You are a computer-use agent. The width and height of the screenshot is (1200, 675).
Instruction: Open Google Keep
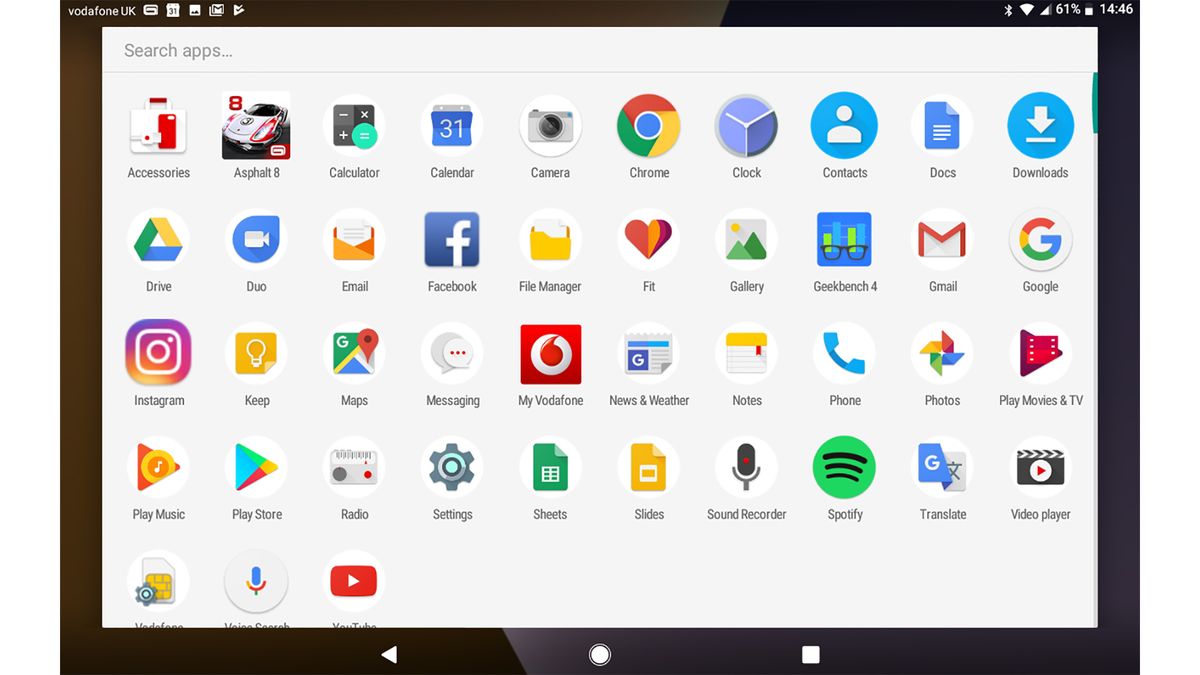click(x=256, y=353)
